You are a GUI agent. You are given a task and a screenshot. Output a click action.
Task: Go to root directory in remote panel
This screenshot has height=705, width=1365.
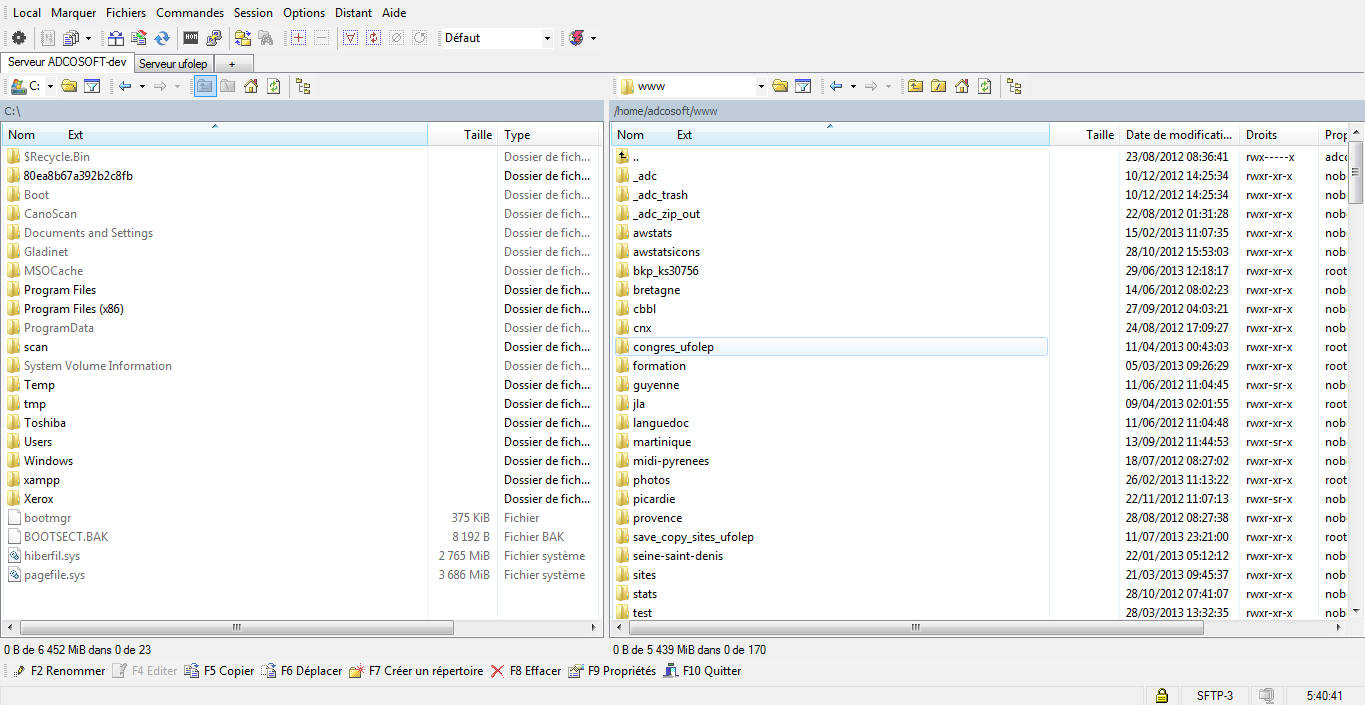click(939, 86)
